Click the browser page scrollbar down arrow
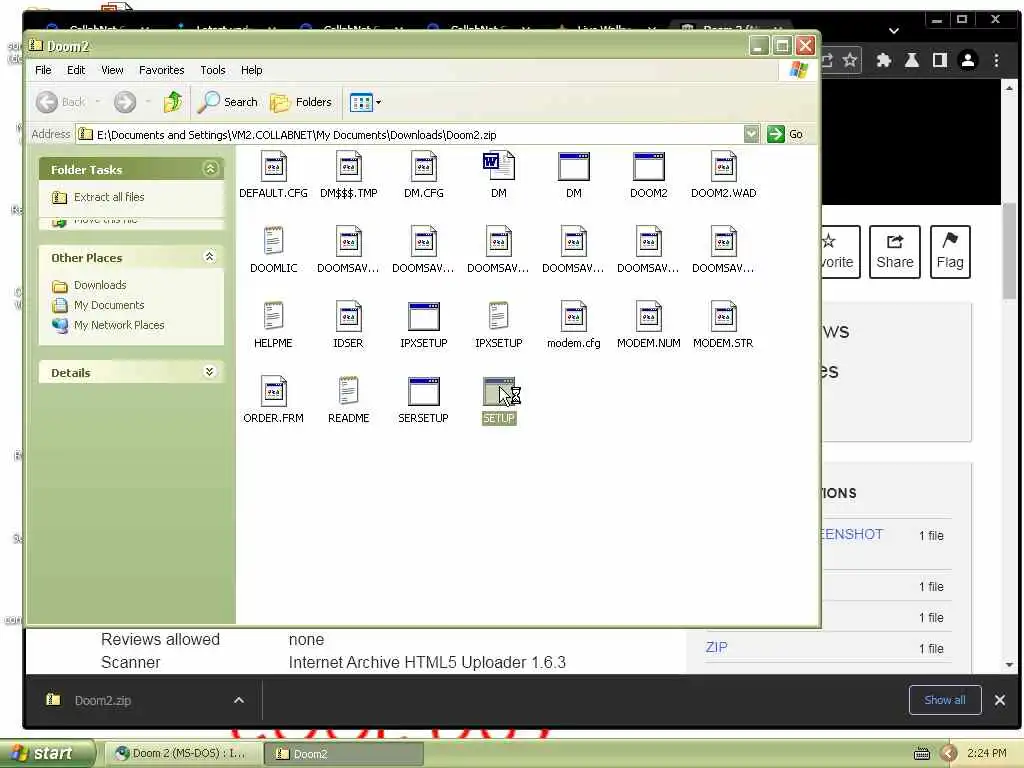The width and height of the screenshot is (1024, 768). tap(1010, 665)
